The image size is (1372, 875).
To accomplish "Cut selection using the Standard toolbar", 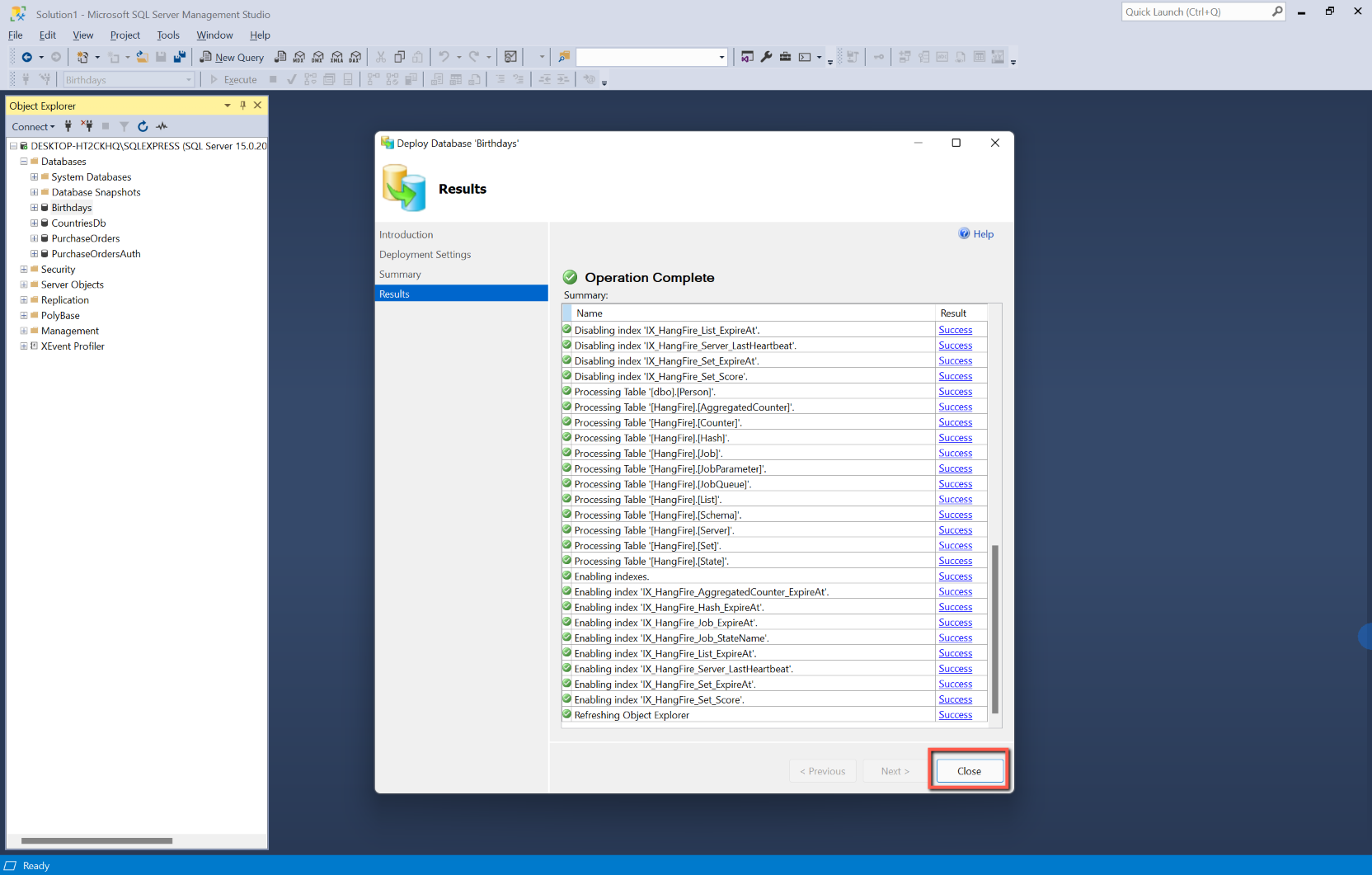I will [380, 57].
